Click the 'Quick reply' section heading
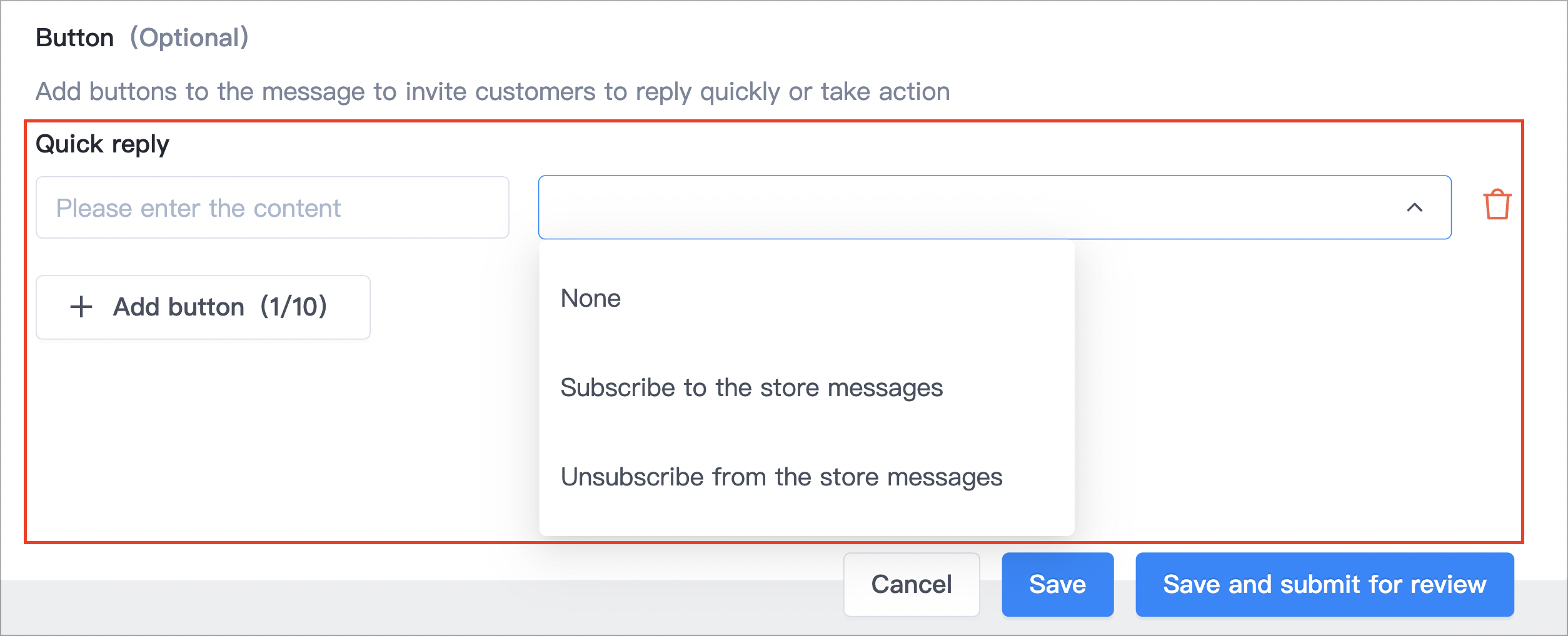Image resolution: width=1568 pixels, height=636 pixels. (103, 144)
